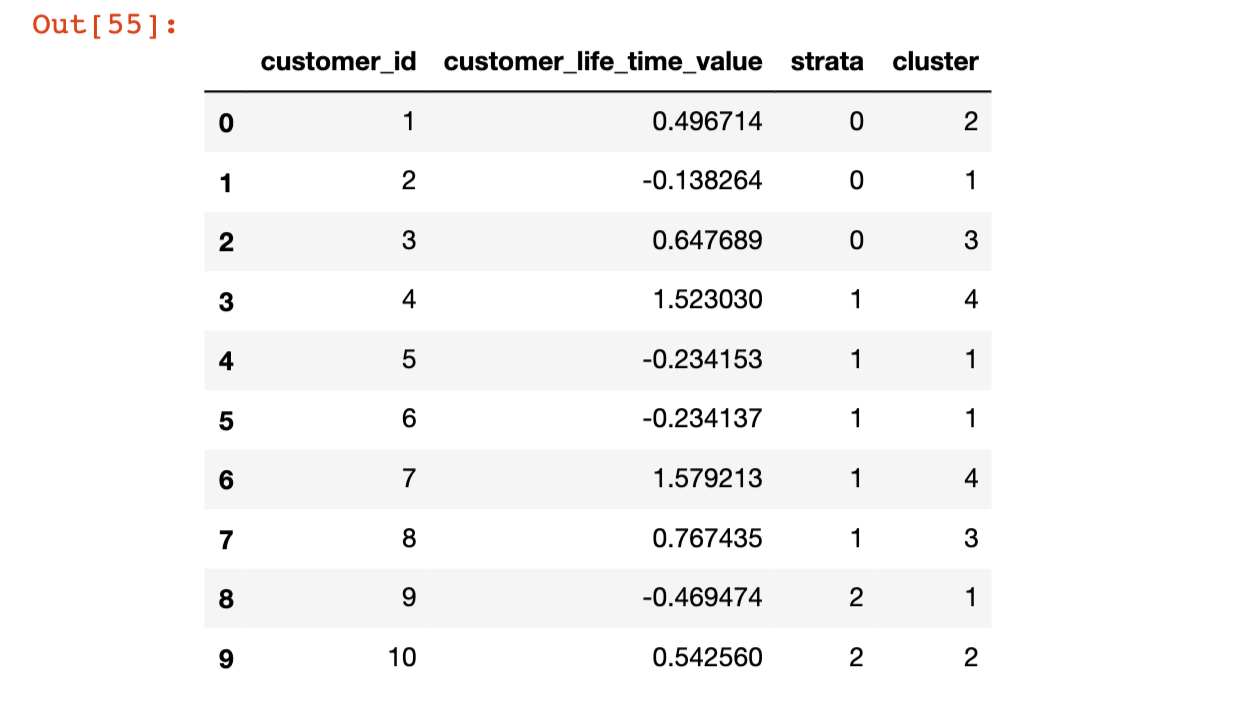Screen dimensions: 1242x710
Task: Click row index 0 label
Action: (226, 123)
